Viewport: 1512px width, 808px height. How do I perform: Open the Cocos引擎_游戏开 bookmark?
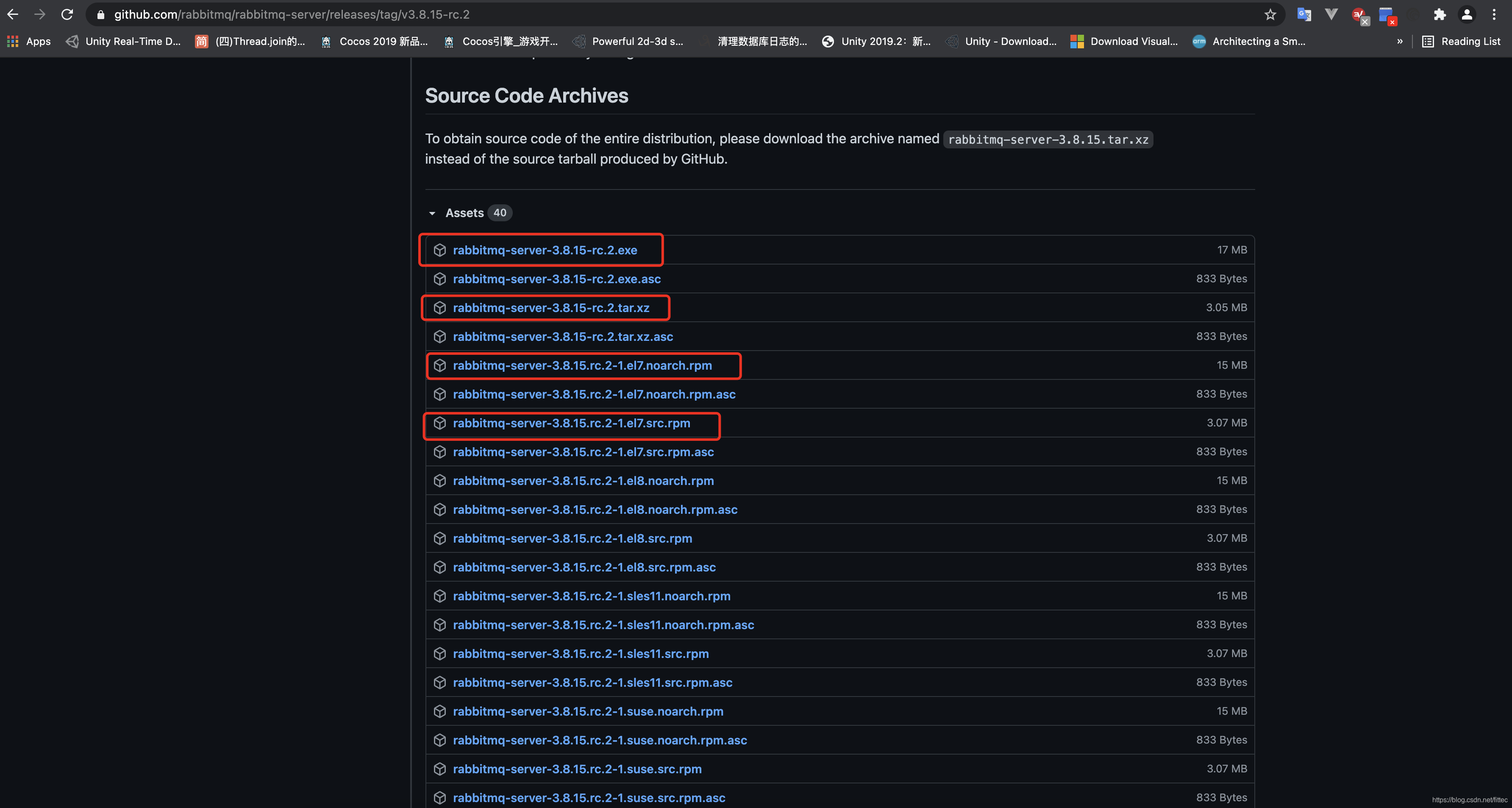coord(500,41)
